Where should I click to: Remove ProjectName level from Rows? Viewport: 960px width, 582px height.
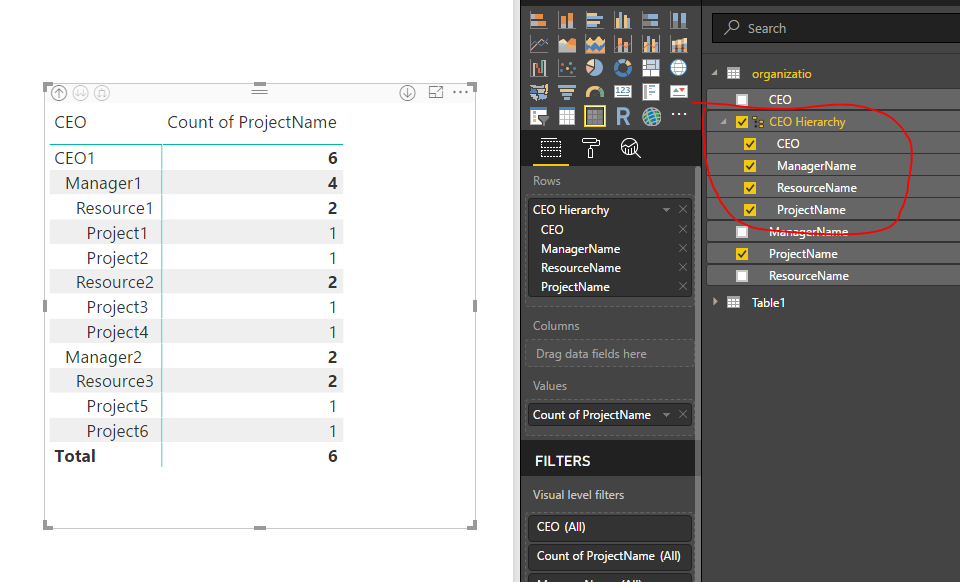point(683,286)
